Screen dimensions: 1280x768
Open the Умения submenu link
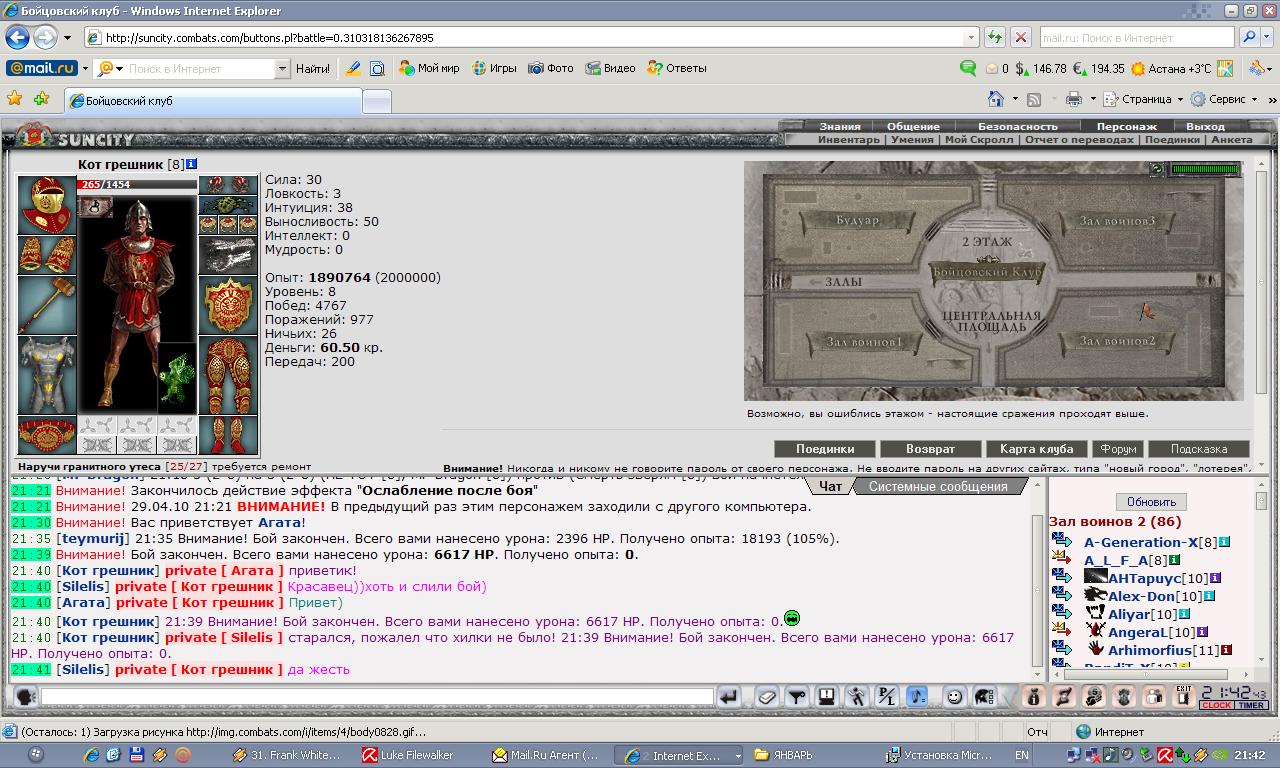pyautogui.click(x=912, y=140)
